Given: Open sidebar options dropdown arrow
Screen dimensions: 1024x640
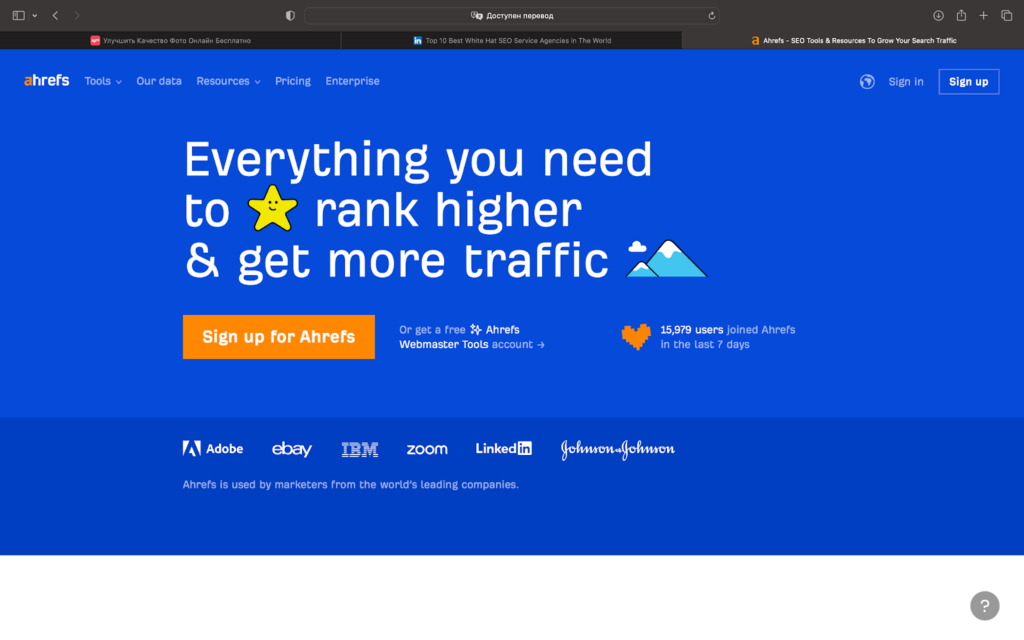Looking at the screenshot, I should tap(35, 16).
